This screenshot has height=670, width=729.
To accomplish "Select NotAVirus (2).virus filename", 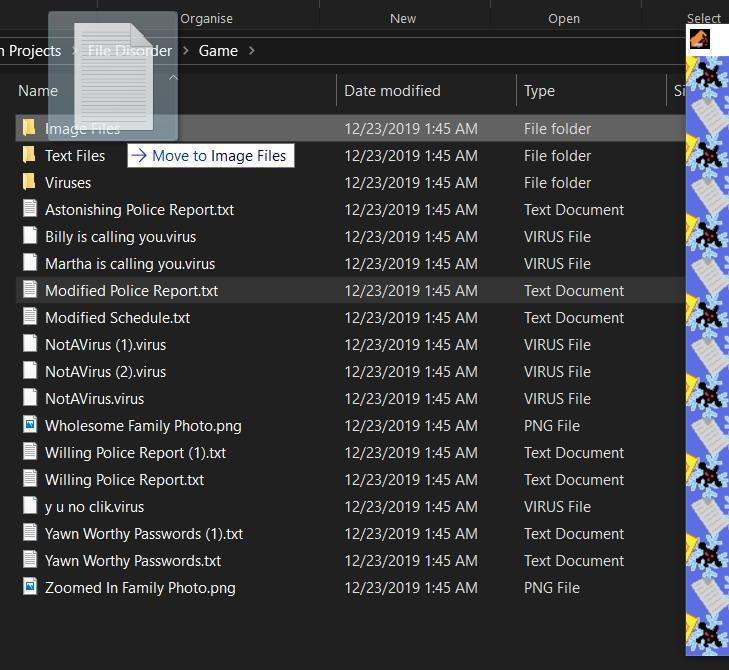I will point(106,372).
